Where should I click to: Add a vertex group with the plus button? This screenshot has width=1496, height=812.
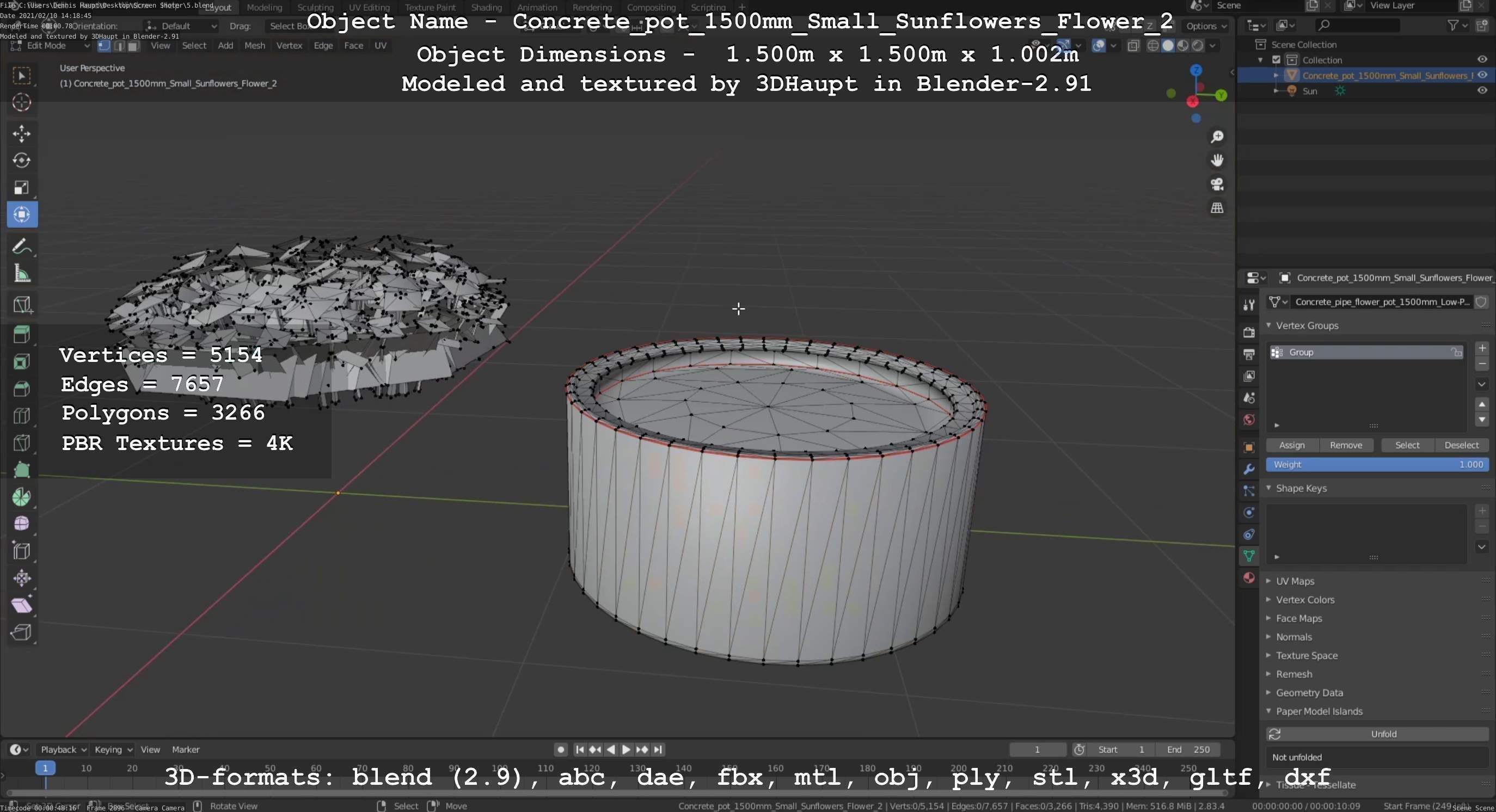(1482, 348)
